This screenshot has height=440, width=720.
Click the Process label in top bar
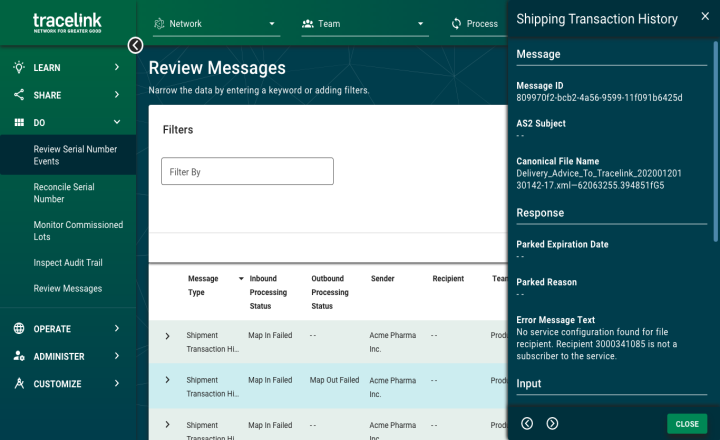tap(482, 24)
